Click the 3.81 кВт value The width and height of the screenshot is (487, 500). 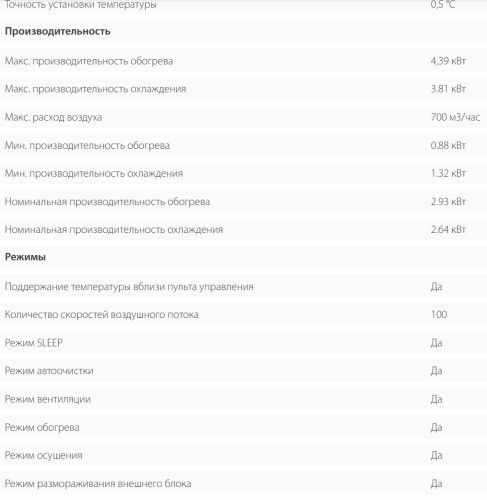(448, 89)
